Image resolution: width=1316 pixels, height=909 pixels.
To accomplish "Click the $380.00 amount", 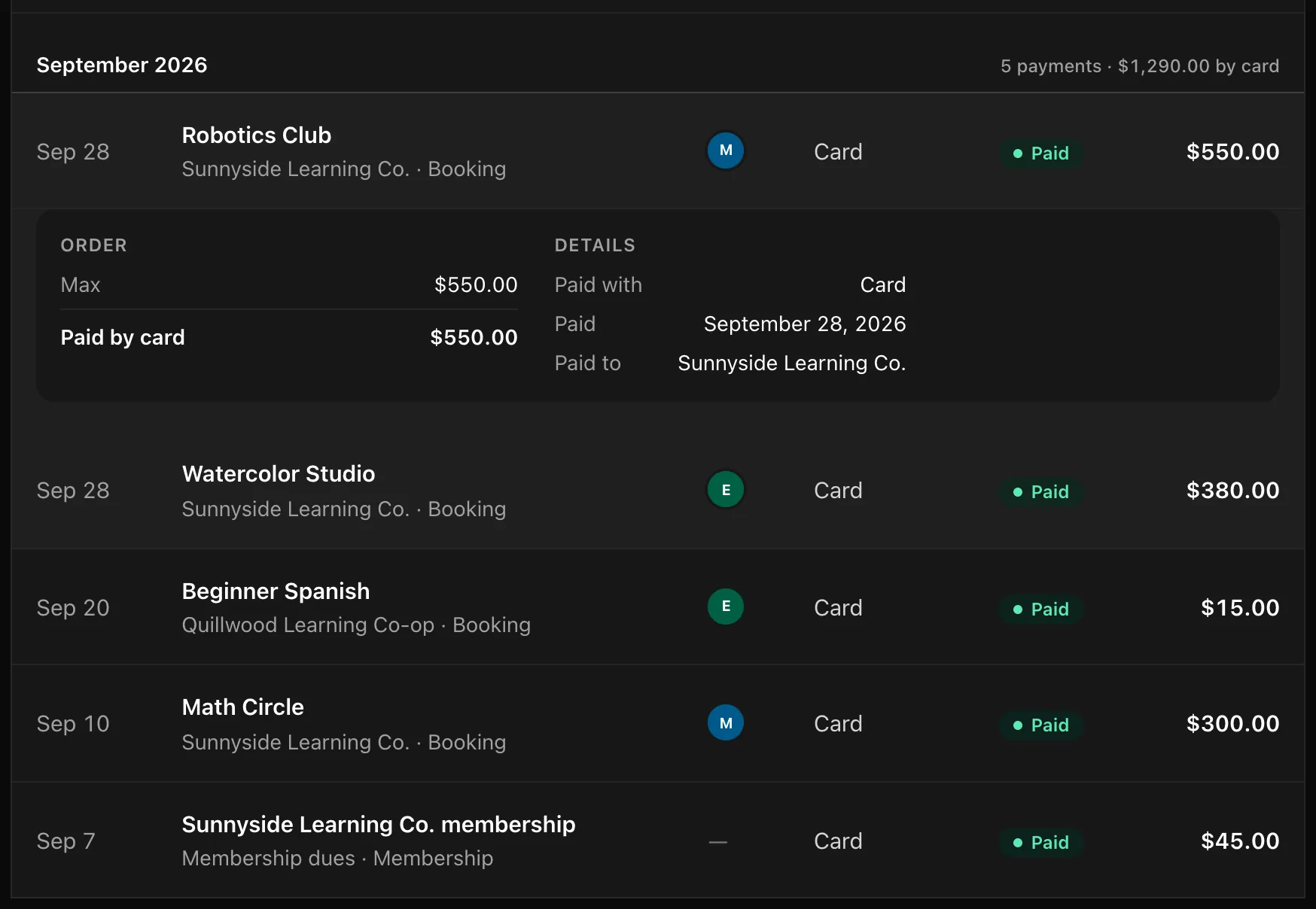I will 1232,490.
